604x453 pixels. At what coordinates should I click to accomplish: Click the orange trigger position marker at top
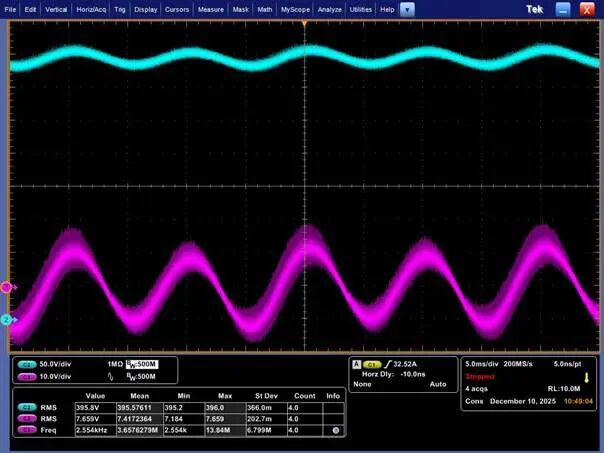pyautogui.click(x=304, y=21)
